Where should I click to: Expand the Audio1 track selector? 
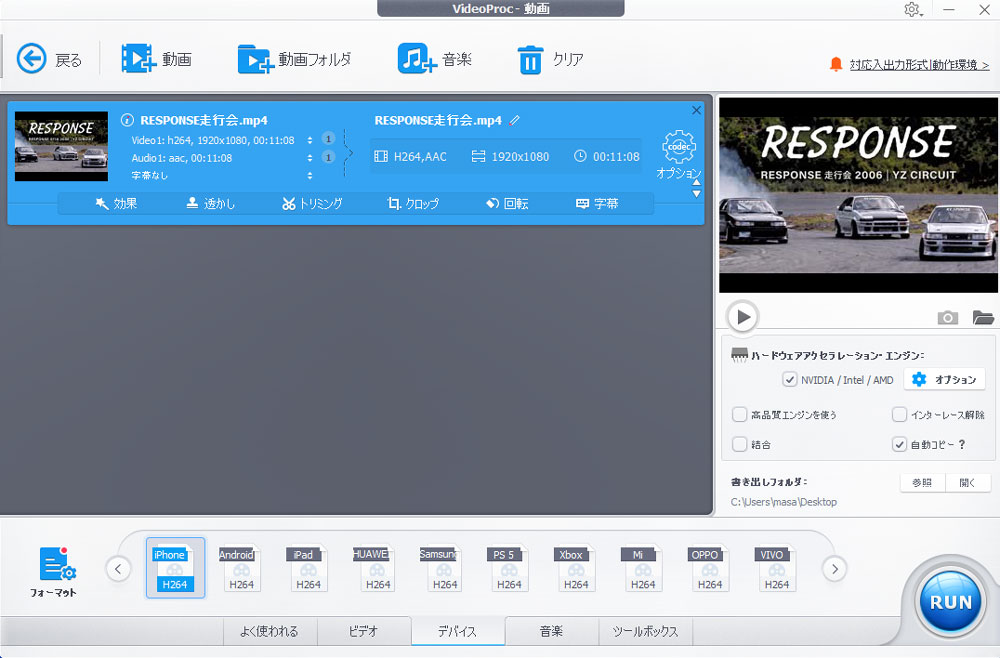coord(310,157)
